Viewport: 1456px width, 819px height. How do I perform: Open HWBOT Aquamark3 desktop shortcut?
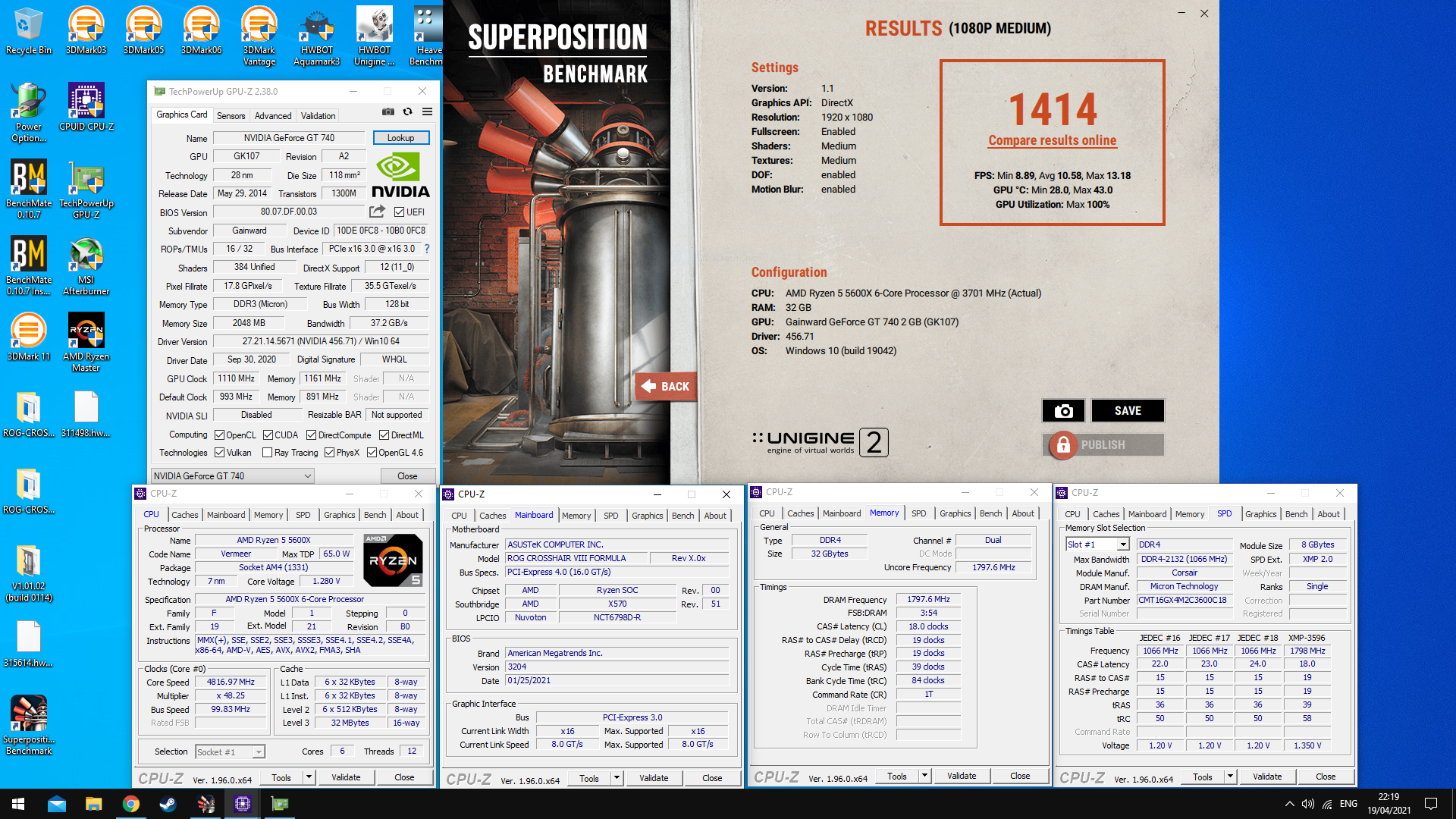[x=317, y=37]
